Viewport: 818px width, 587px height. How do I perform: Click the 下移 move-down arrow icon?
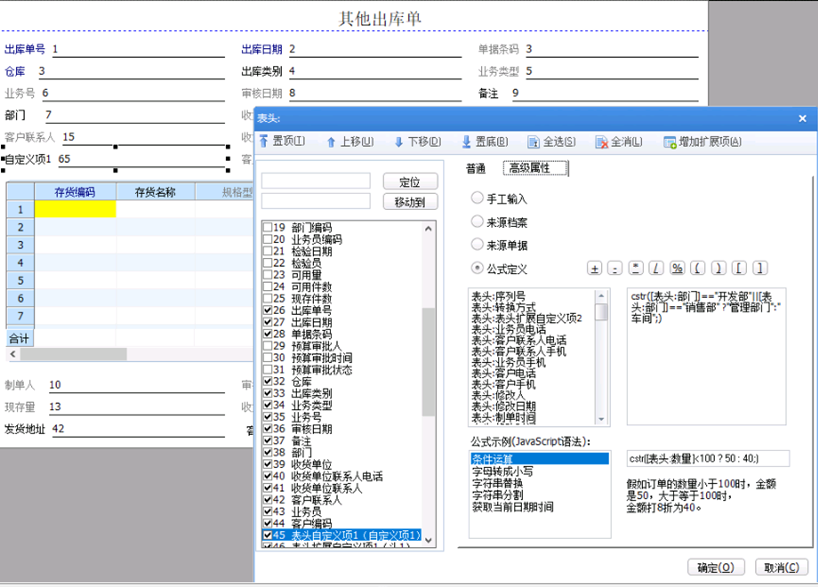point(399,142)
